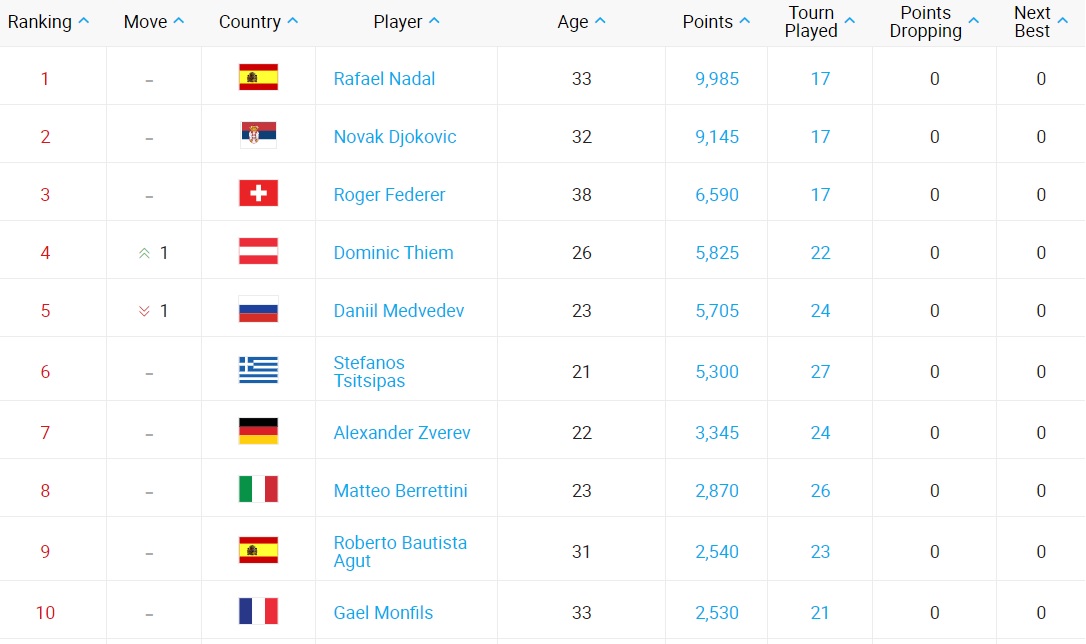The width and height of the screenshot is (1086, 644).
Task: Click the France flag beside Gael Monfils
Action: (258, 612)
